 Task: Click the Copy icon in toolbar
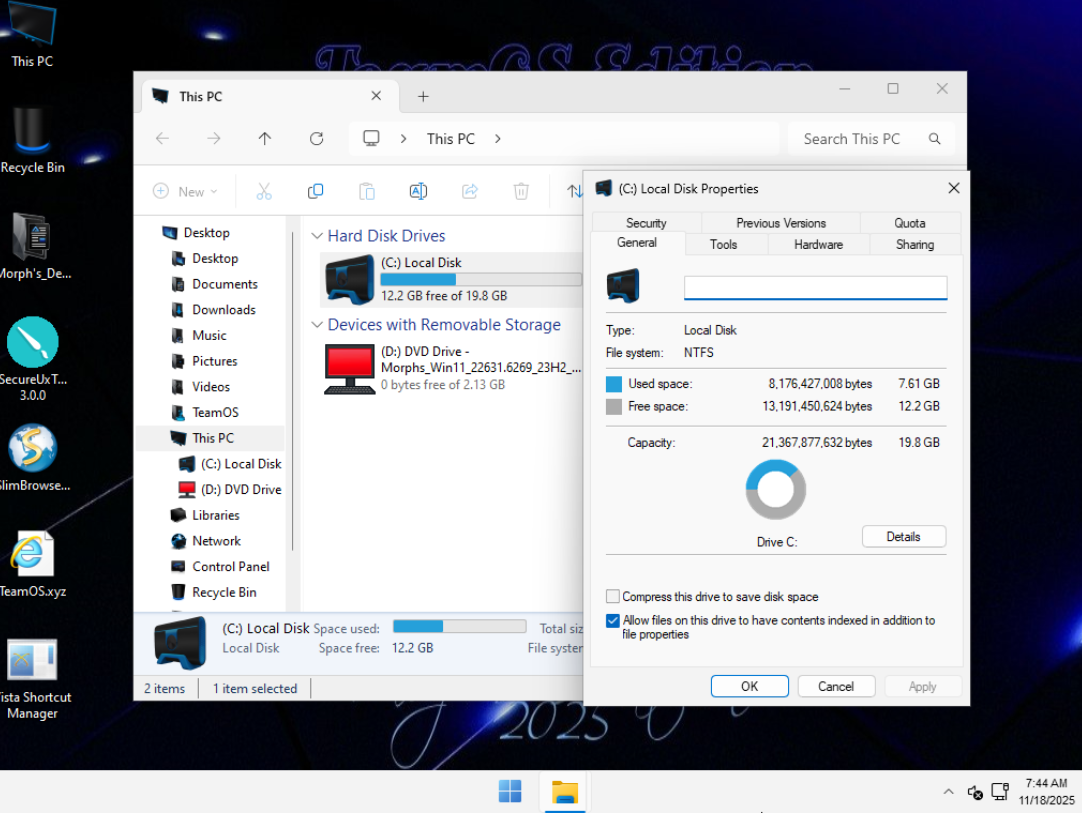[x=315, y=191]
